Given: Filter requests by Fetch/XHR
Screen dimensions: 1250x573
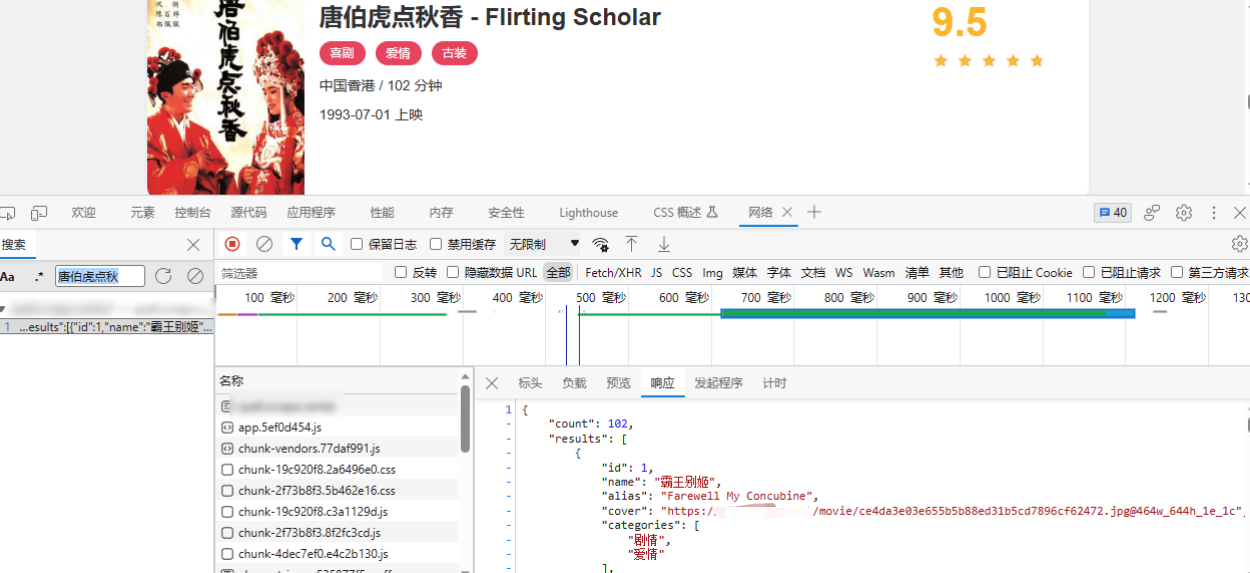Looking at the screenshot, I should [x=613, y=272].
